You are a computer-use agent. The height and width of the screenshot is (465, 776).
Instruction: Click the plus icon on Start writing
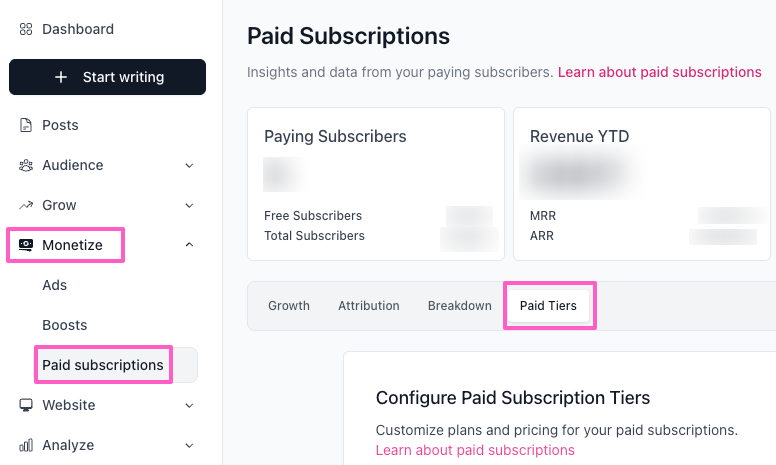(61, 77)
